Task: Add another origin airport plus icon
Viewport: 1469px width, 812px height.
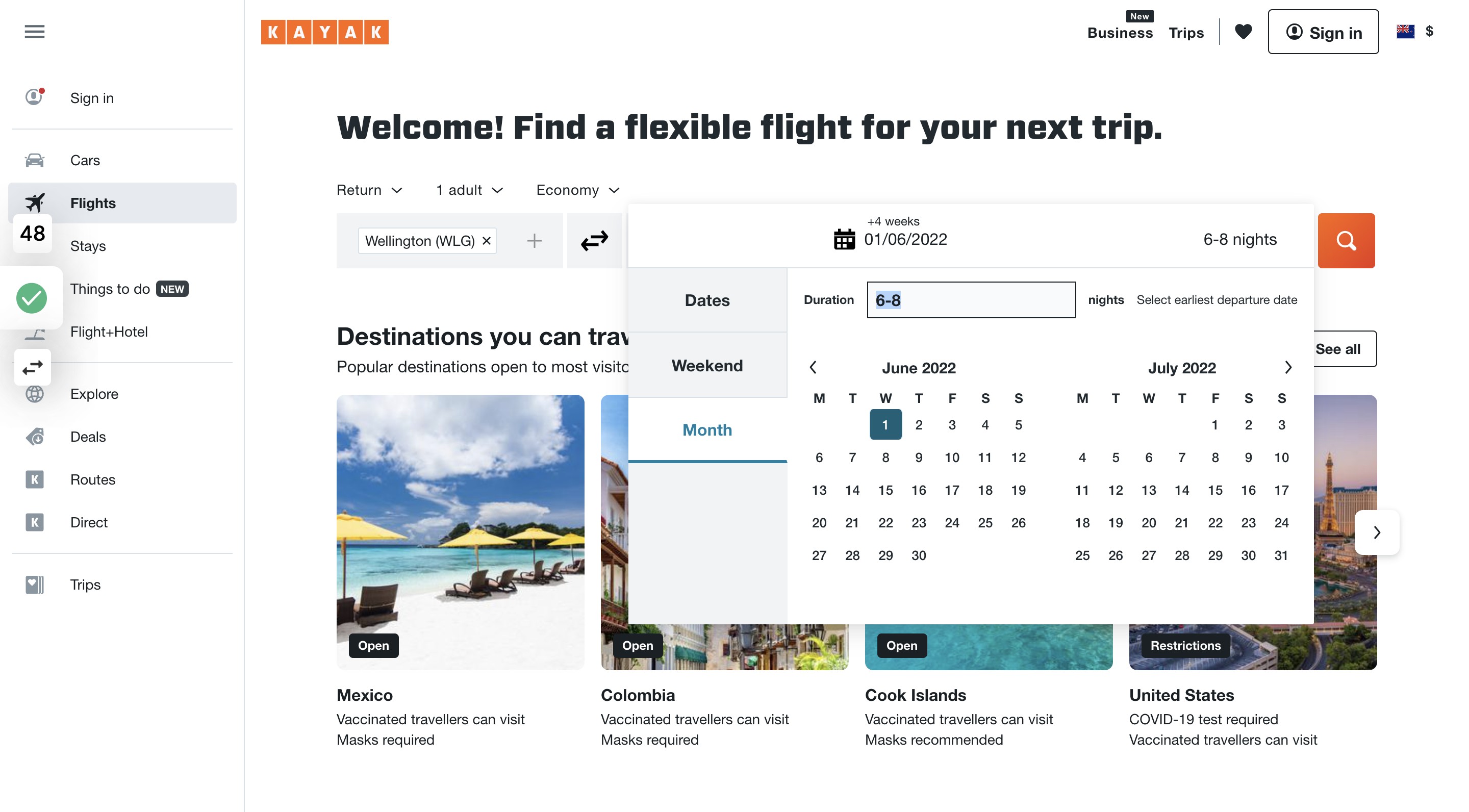Action: [x=534, y=241]
